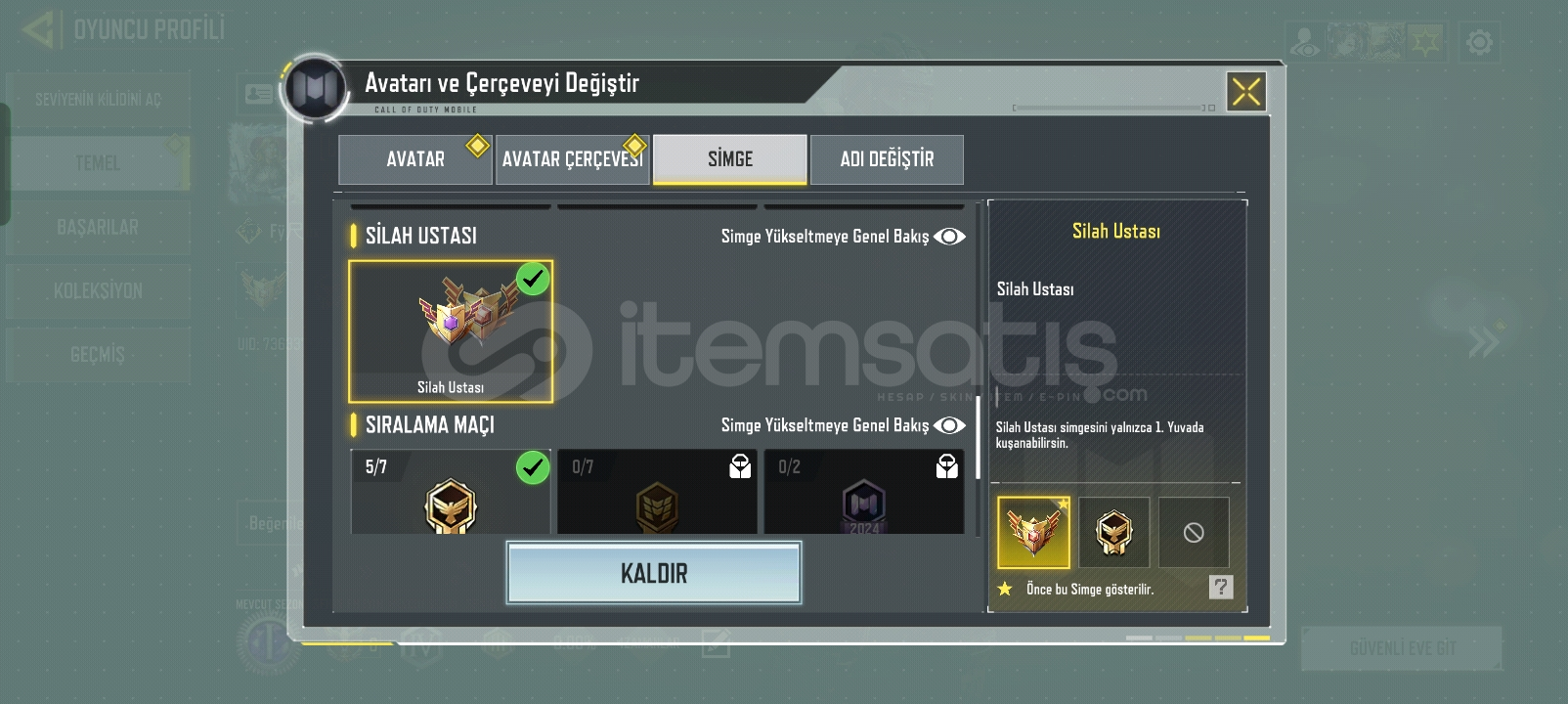Screen dimensions: 1568x704
Task: Select the 5/7 ranked emblem with checkmark
Action: point(451,492)
